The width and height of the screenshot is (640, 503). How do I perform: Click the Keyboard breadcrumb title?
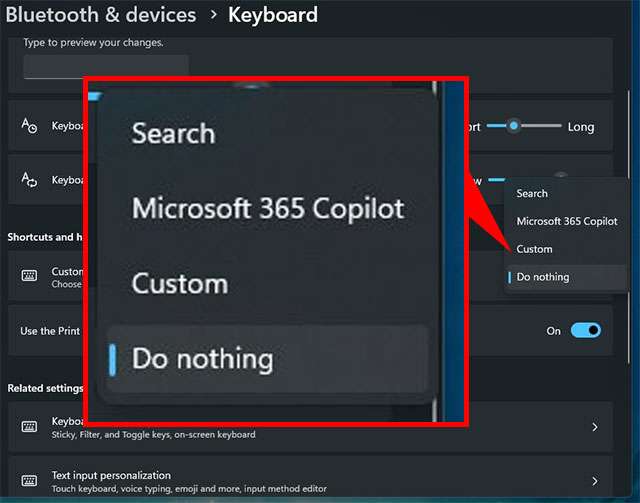pyautogui.click(x=273, y=15)
